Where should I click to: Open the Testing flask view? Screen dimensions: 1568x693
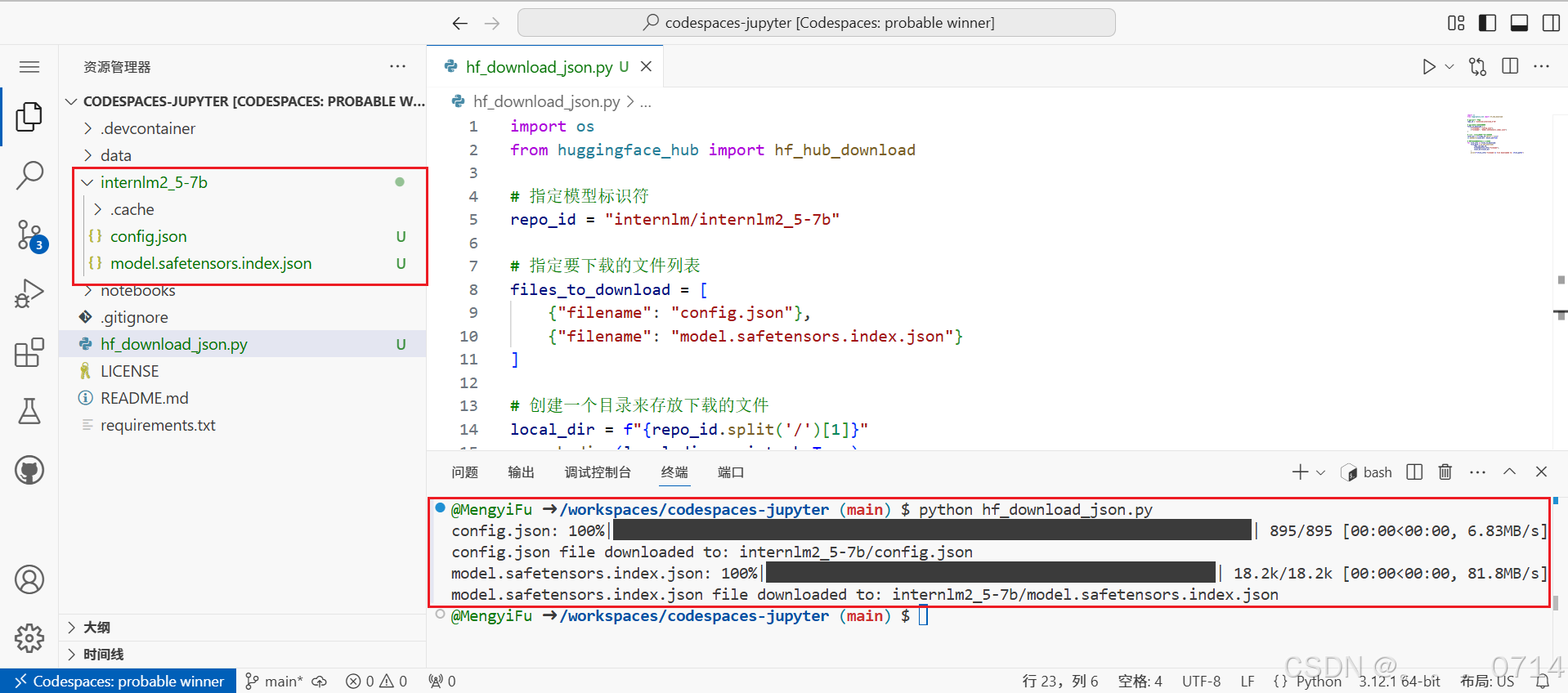29,411
